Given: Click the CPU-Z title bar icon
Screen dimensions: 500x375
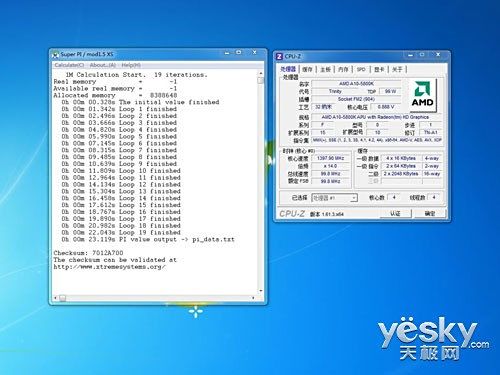Looking at the screenshot, I should click(x=279, y=56).
